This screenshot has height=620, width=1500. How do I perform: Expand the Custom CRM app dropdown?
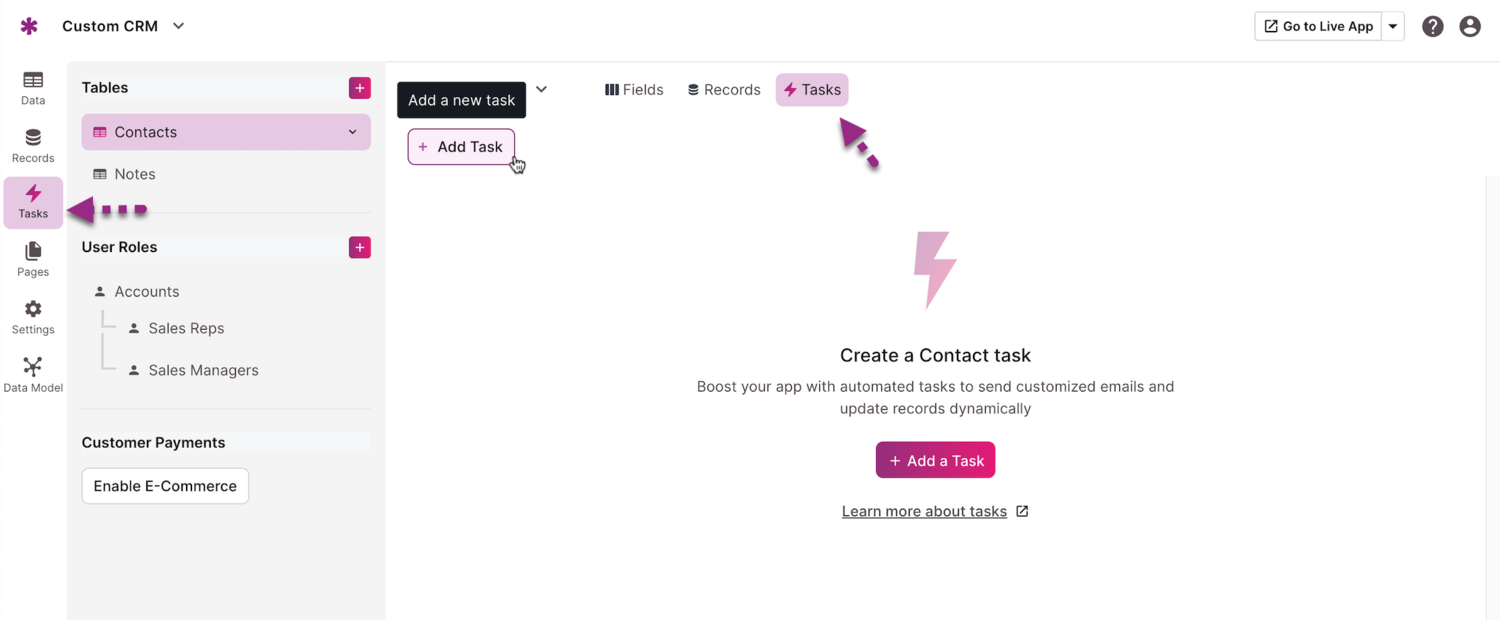[x=178, y=26]
